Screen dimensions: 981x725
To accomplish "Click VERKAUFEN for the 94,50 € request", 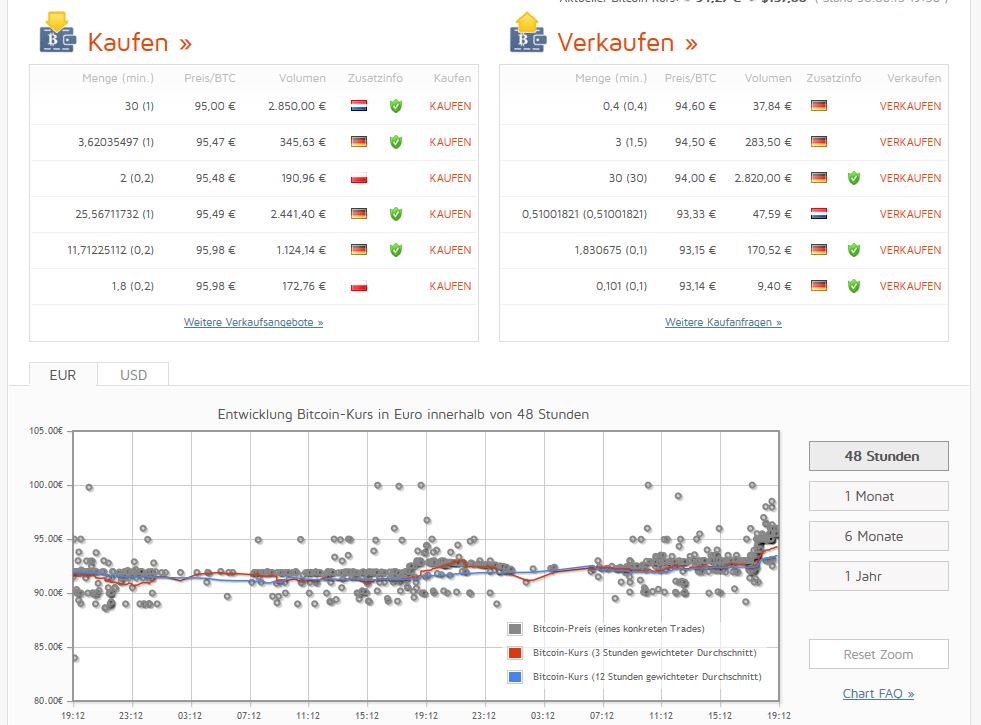I will pyautogui.click(x=910, y=142).
